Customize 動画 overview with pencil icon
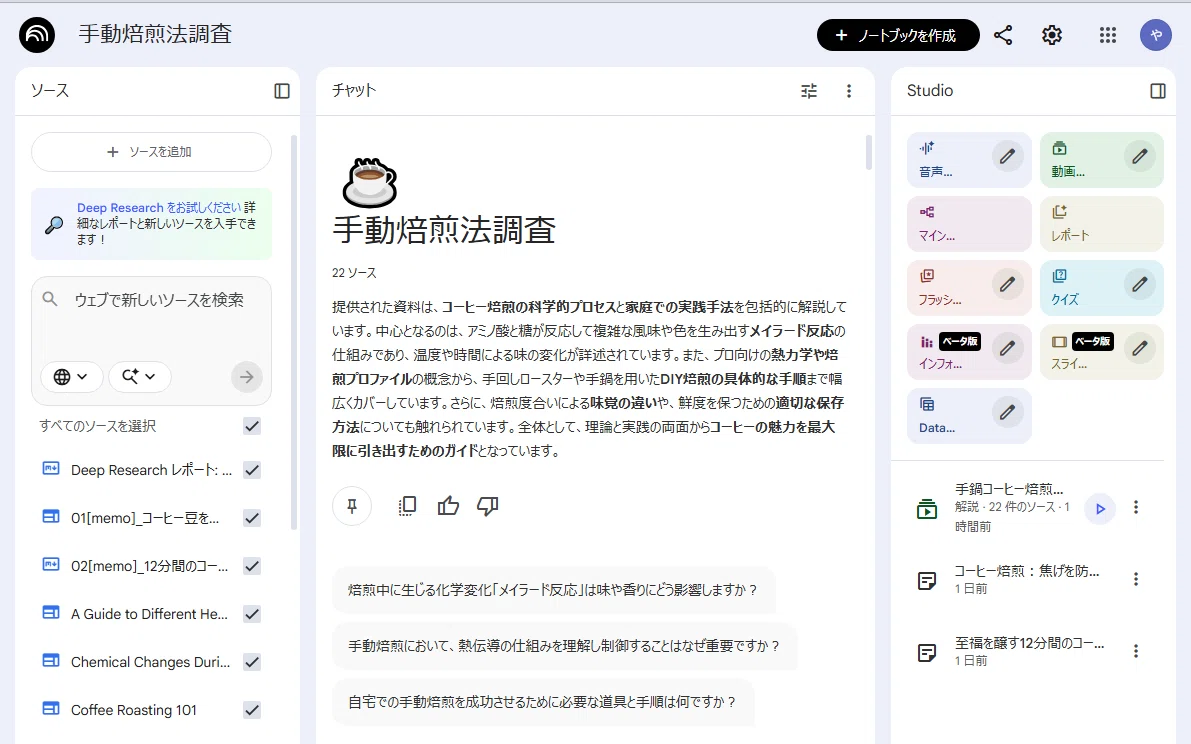Image resolution: width=1191 pixels, height=744 pixels. 1139,156
